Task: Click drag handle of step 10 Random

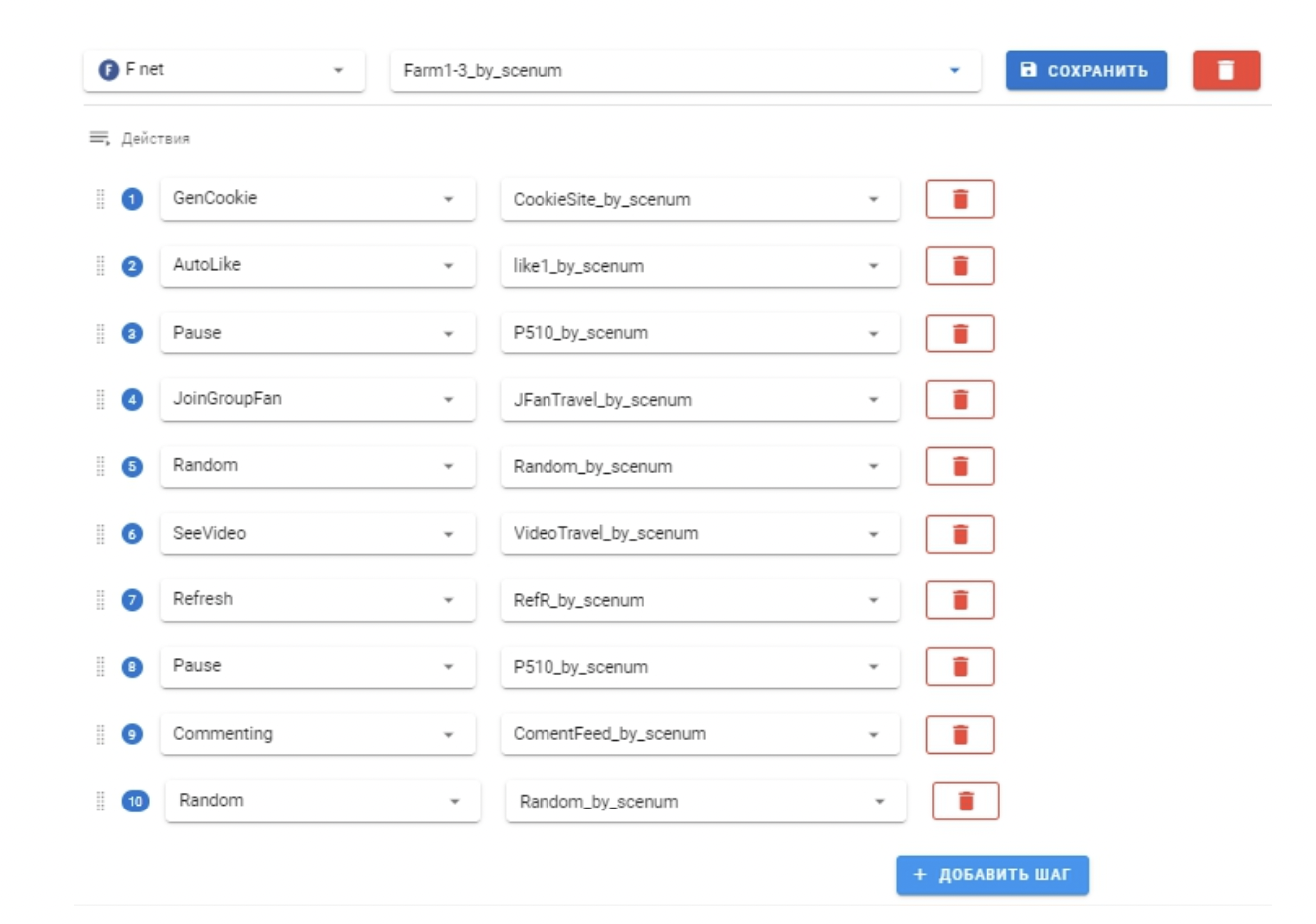Action: pos(100,801)
